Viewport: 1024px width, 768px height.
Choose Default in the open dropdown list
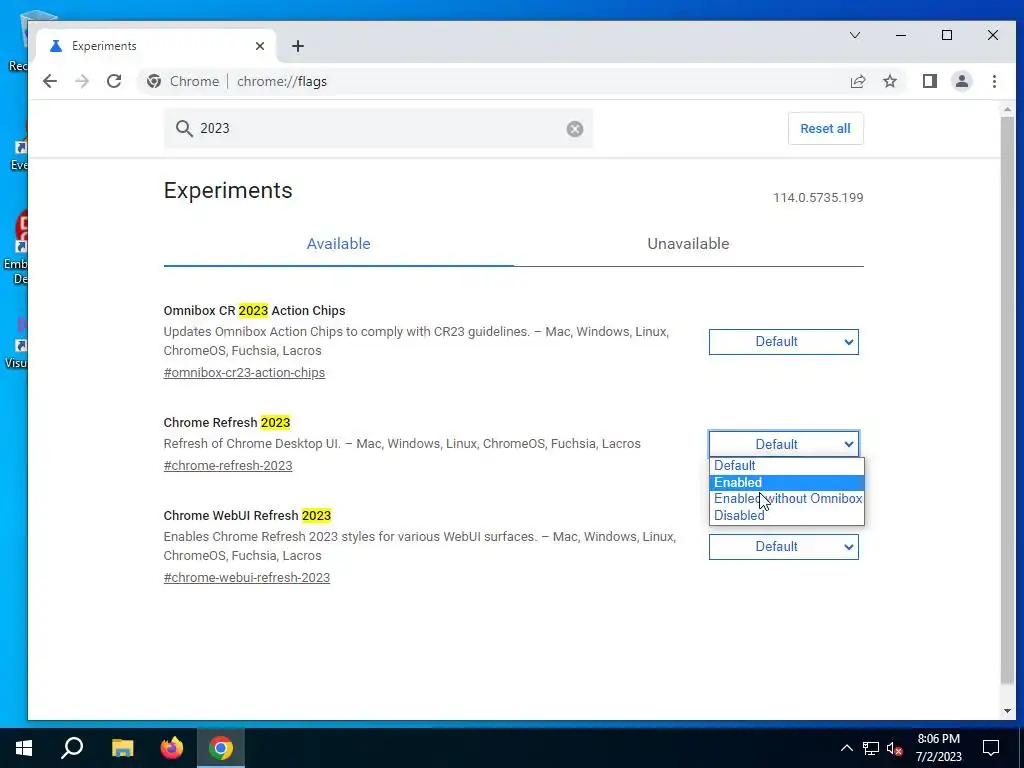786,466
